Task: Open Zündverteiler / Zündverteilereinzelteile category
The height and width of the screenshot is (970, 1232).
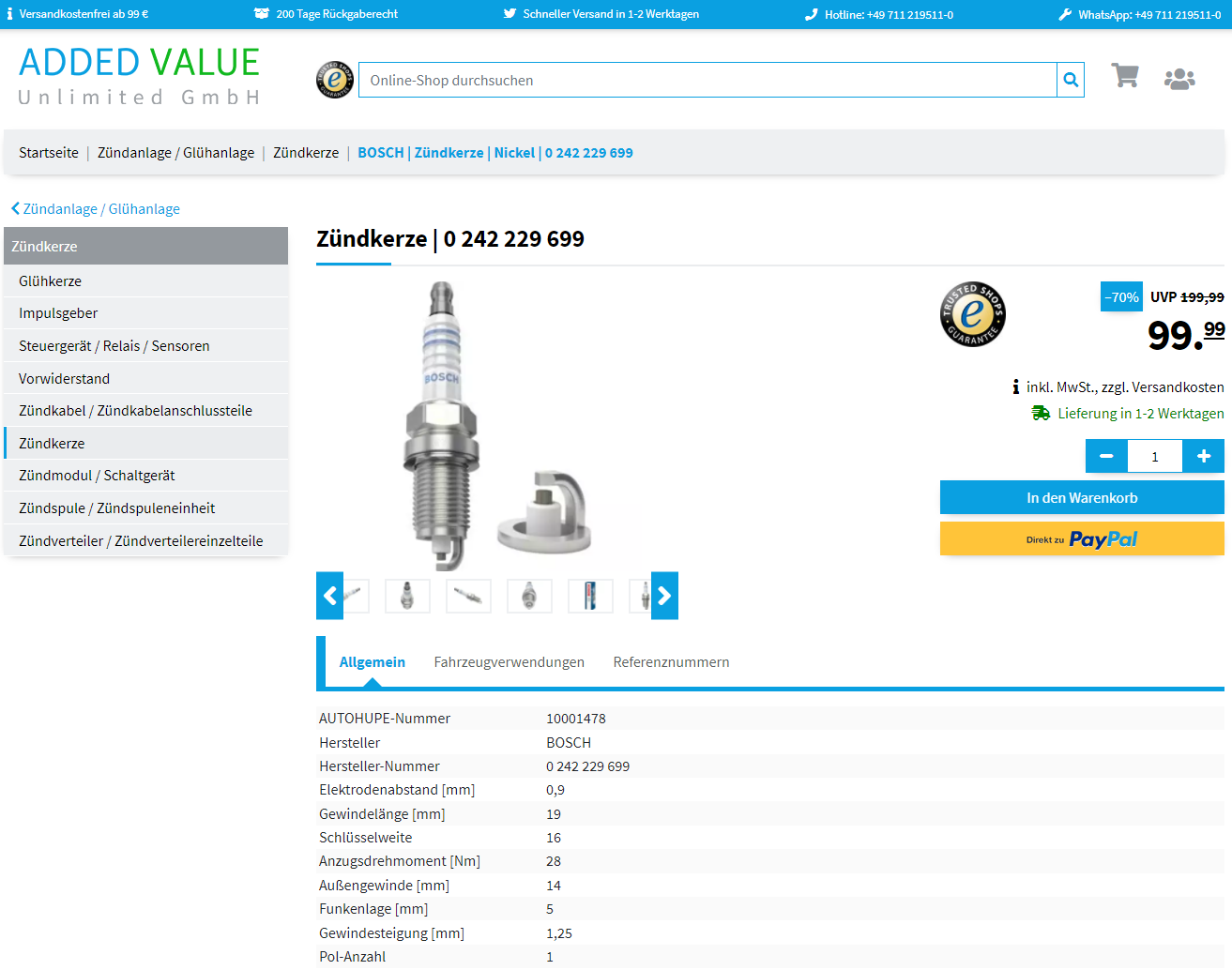Action: click(145, 540)
